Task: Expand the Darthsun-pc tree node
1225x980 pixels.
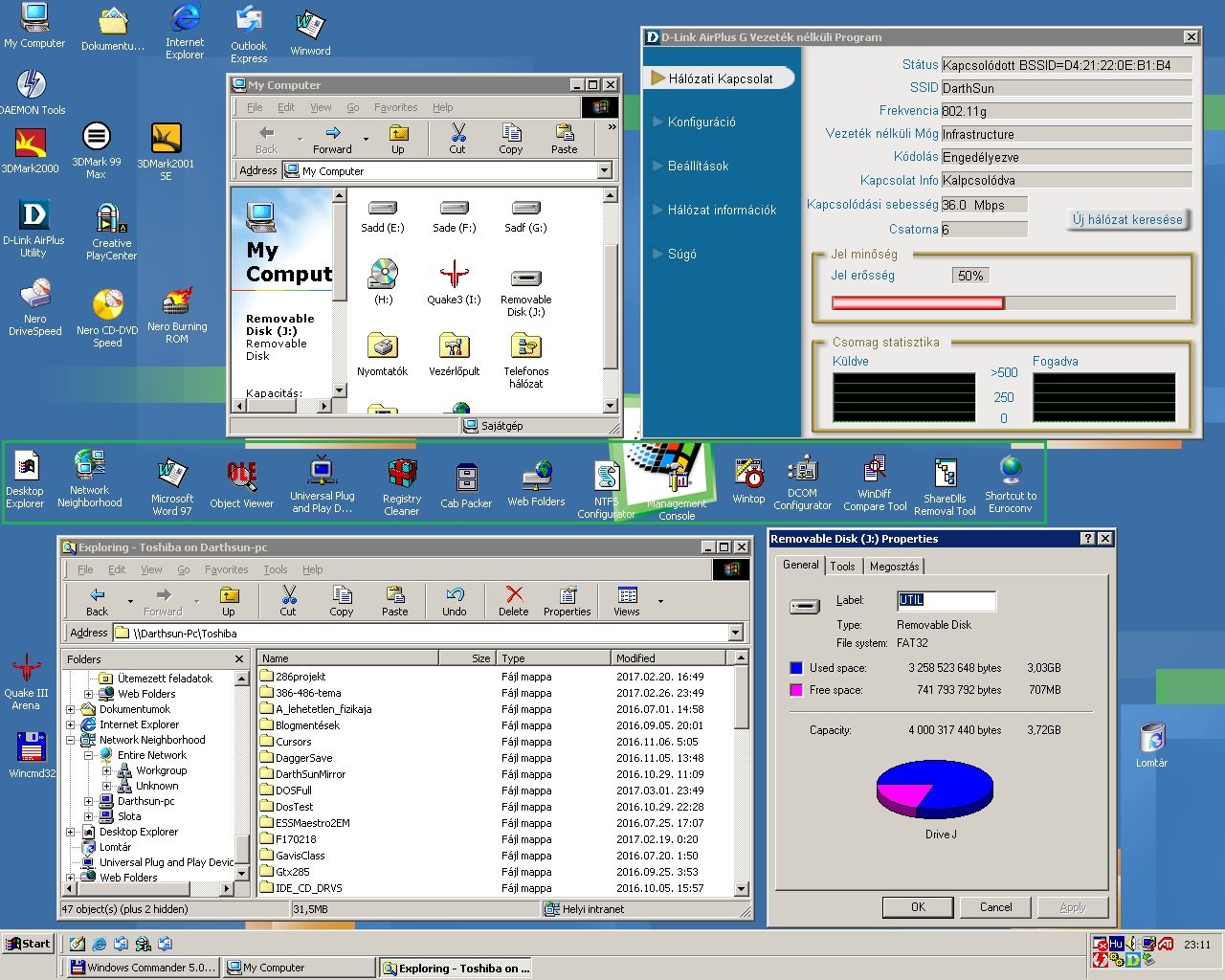Action: (89, 801)
